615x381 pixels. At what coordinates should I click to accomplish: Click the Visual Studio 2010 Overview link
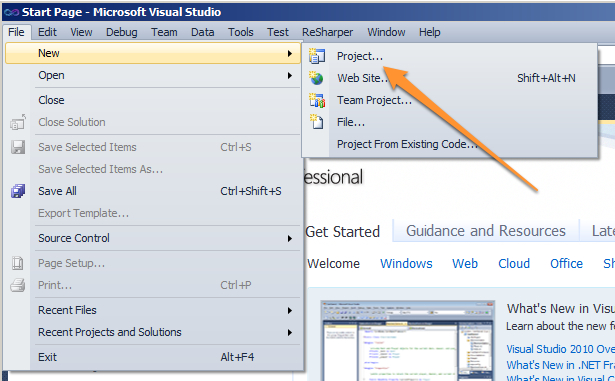(x=560, y=349)
